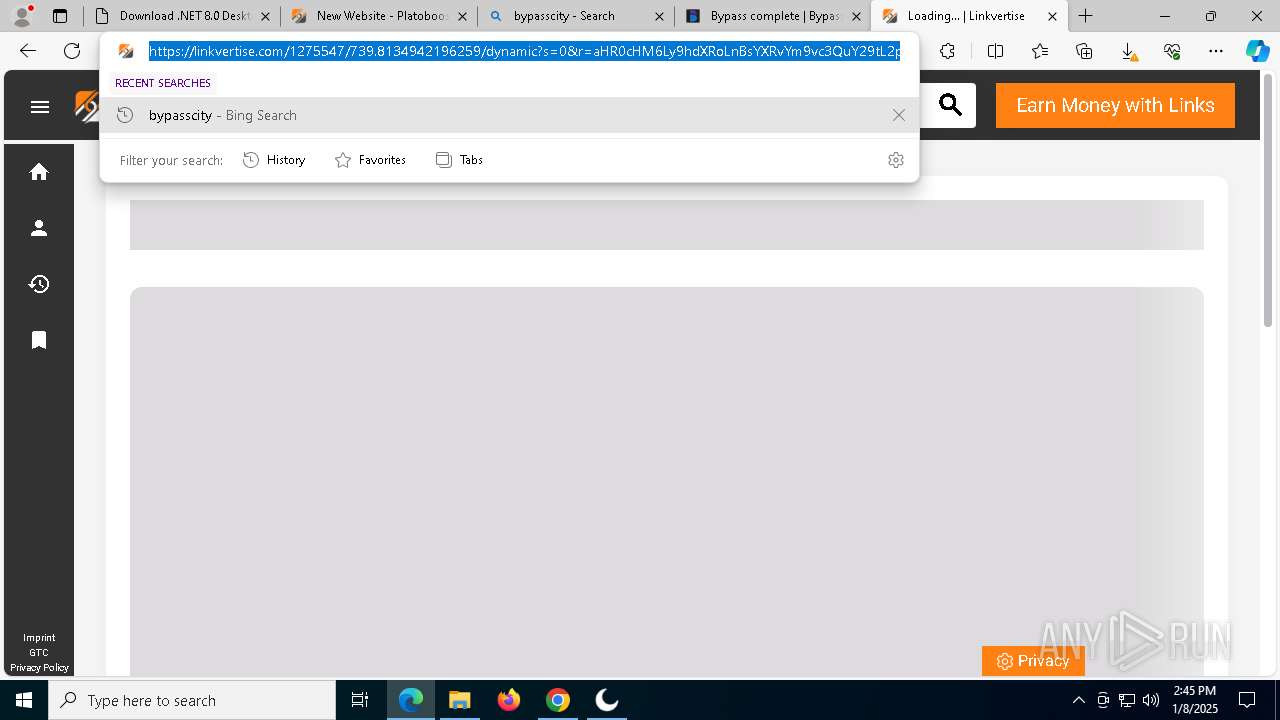Open the bookmark icon in sidebar
Image resolution: width=1280 pixels, height=720 pixels.
[x=39, y=340]
